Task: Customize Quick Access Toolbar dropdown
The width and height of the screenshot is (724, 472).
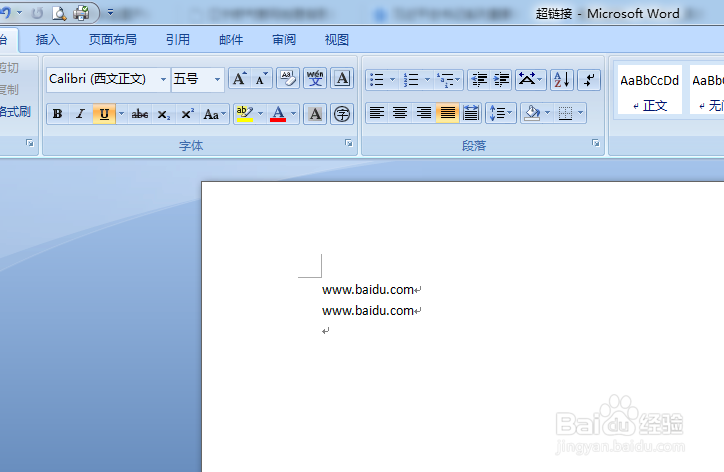Action: (x=110, y=12)
